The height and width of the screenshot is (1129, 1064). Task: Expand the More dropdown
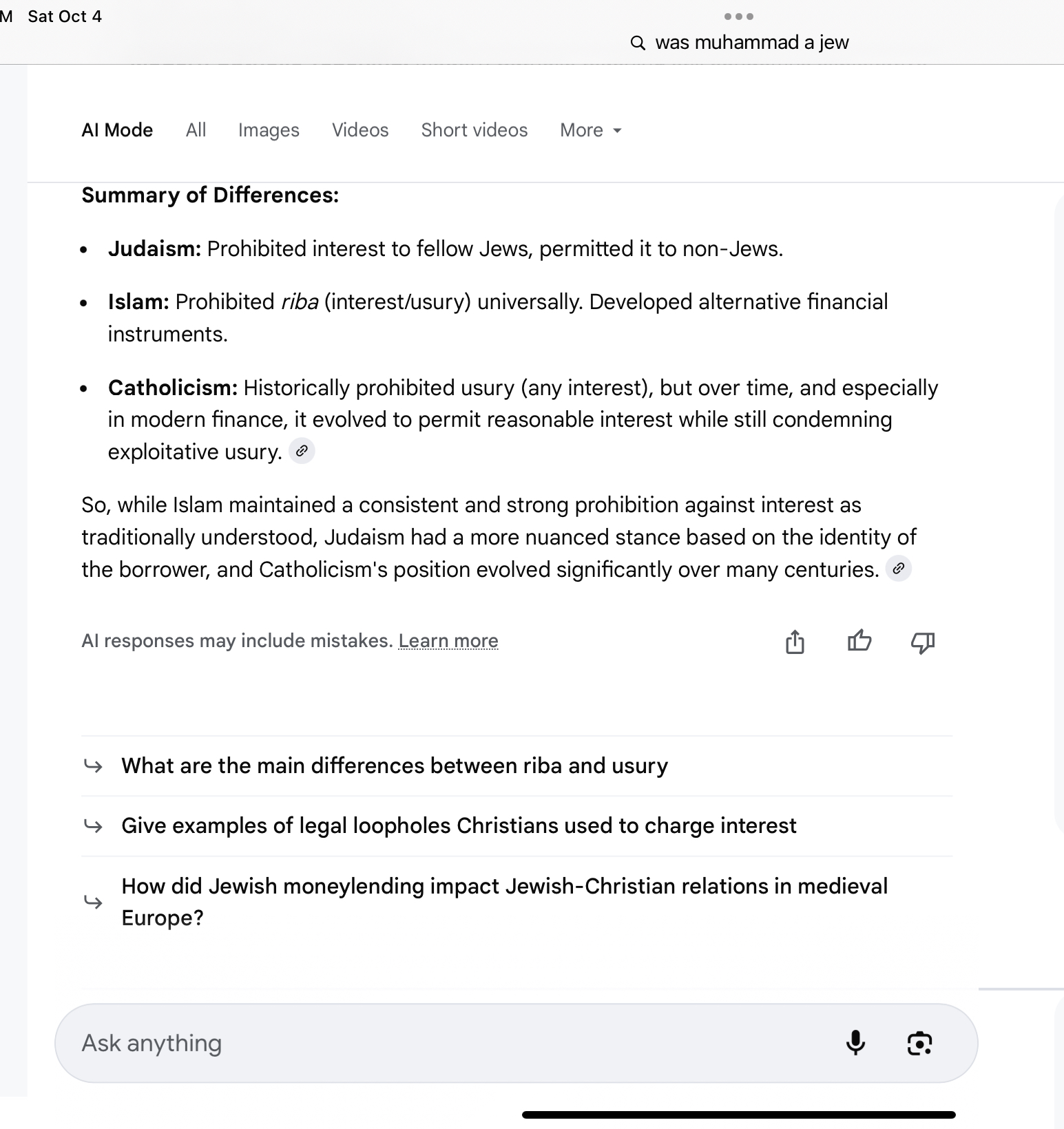click(x=591, y=130)
